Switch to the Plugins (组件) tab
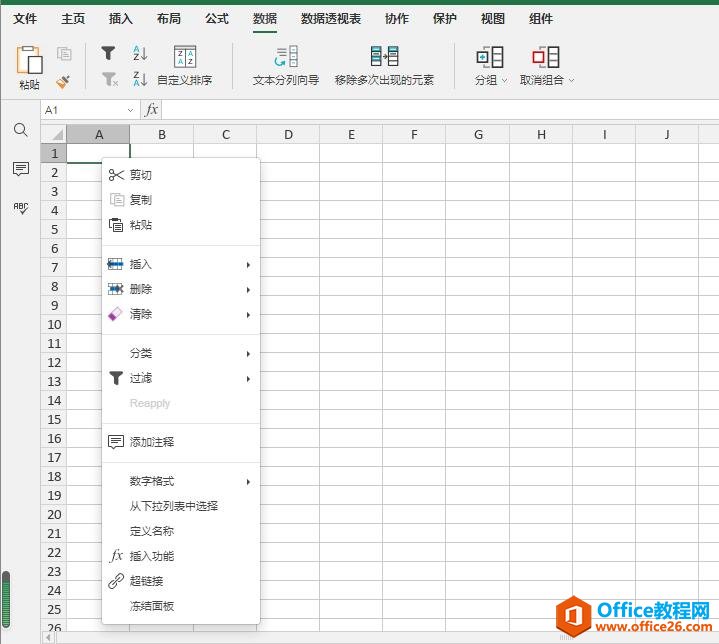This screenshot has height=644, width=719. click(x=541, y=19)
